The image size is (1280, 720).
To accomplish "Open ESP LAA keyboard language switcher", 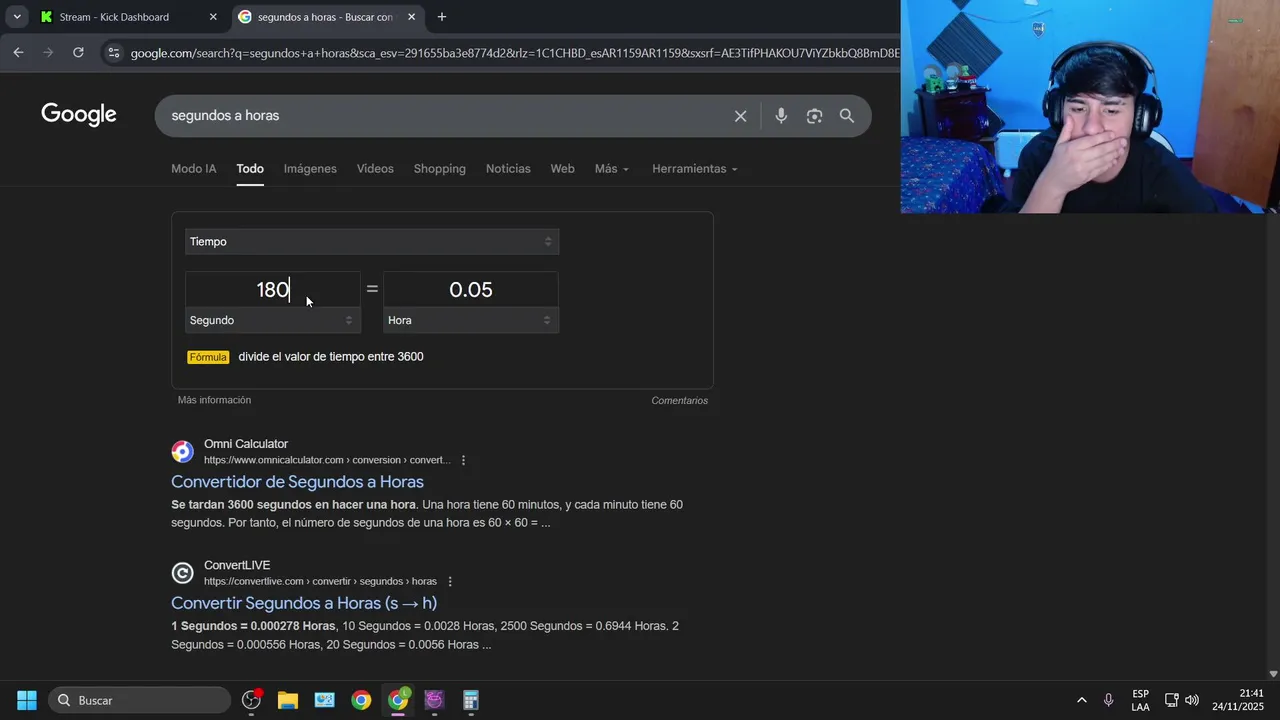I will pyautogui.click(x=1140, y=700).
